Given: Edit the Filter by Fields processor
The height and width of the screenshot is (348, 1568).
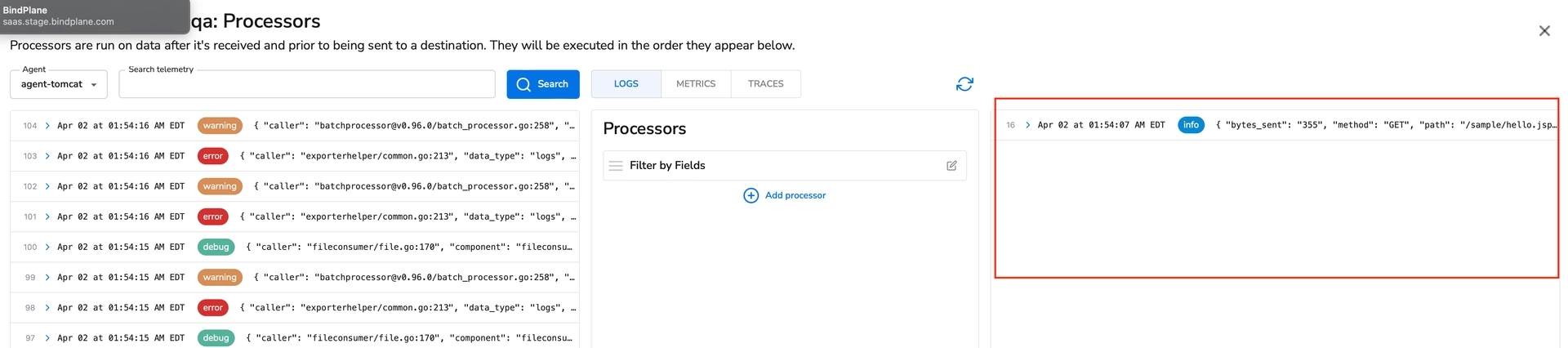Looking at the screenshot, I should coord(951,166).
